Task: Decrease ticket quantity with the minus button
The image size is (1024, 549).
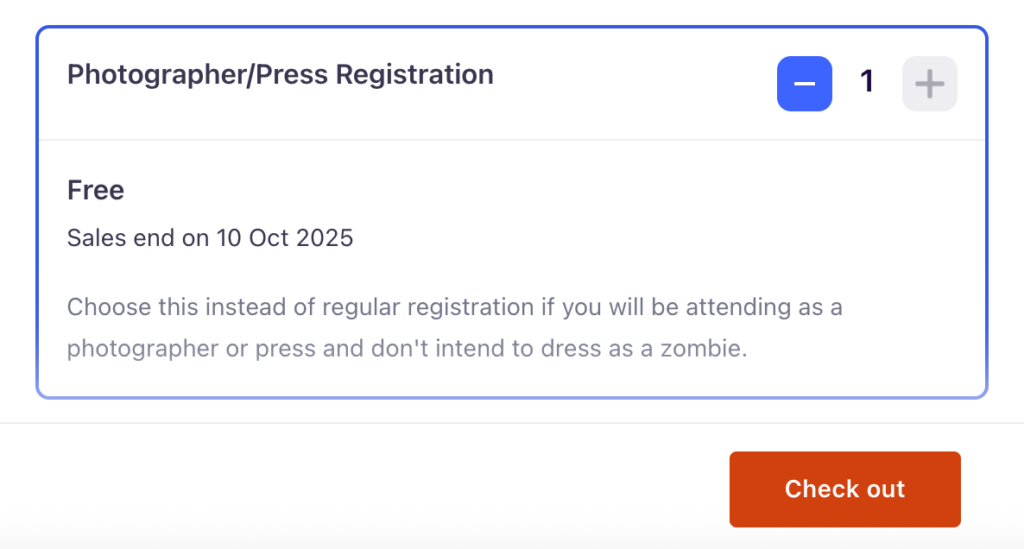Action: point(804,84)
